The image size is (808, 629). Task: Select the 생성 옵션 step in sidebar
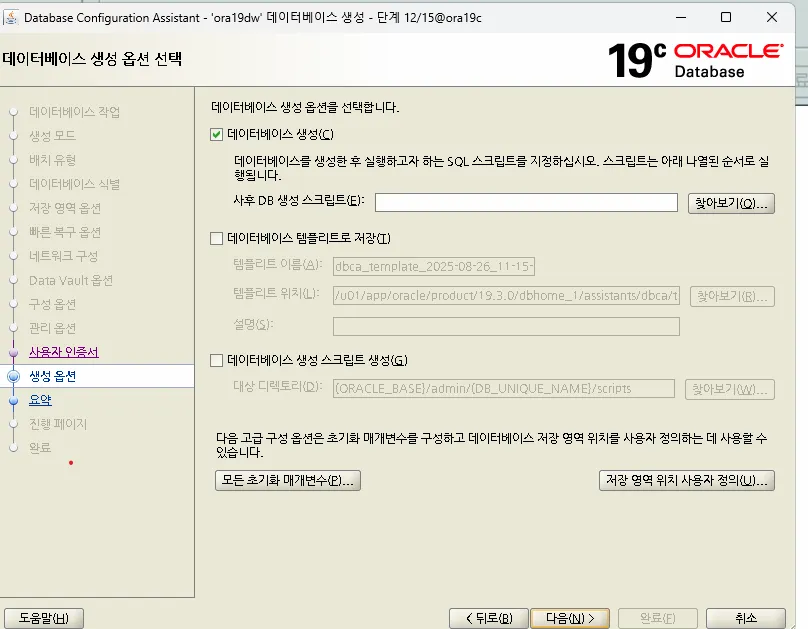coord(53,376)
